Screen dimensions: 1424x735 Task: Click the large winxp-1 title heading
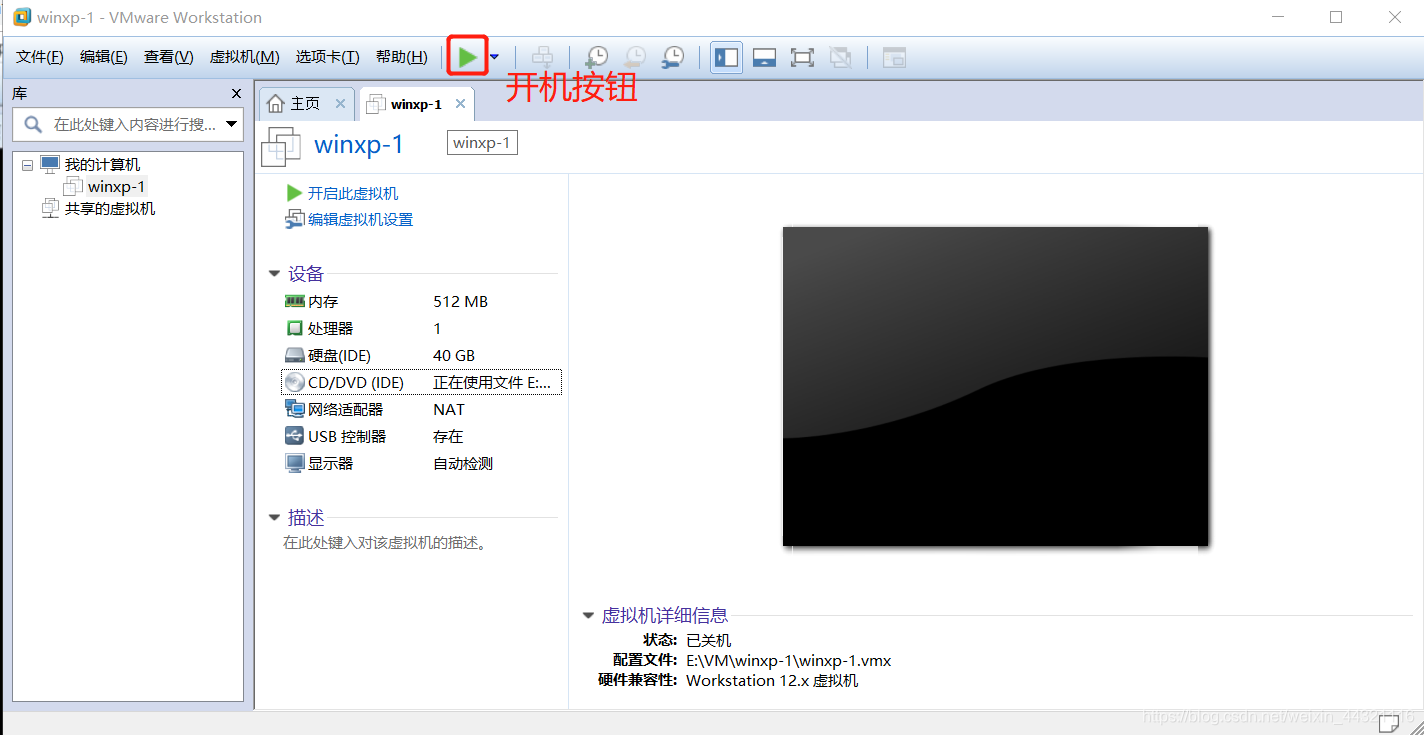coord(359,144)
